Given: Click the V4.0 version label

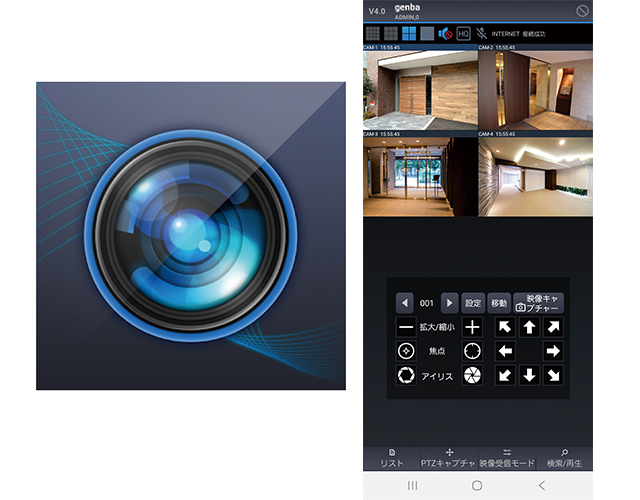Looking at the screenshot, I should (x=377, y=11).
